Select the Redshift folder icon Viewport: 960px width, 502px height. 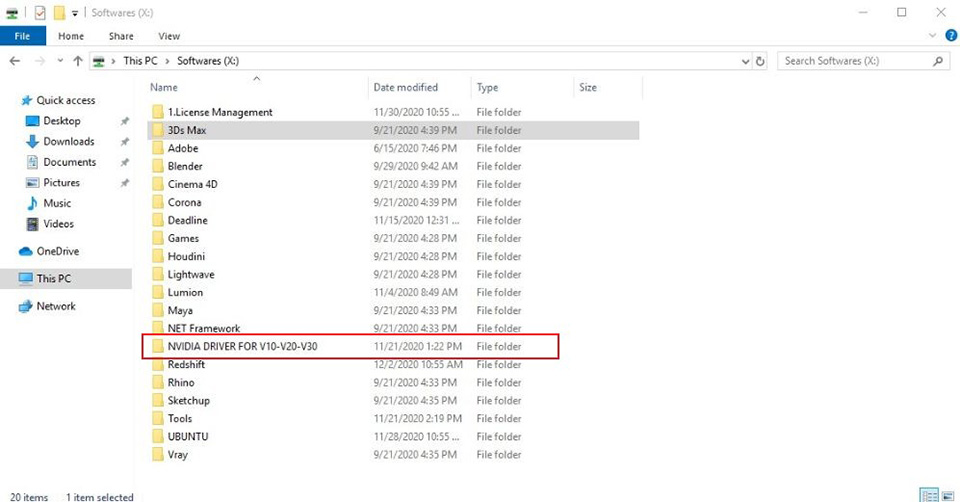coord(158,364)
